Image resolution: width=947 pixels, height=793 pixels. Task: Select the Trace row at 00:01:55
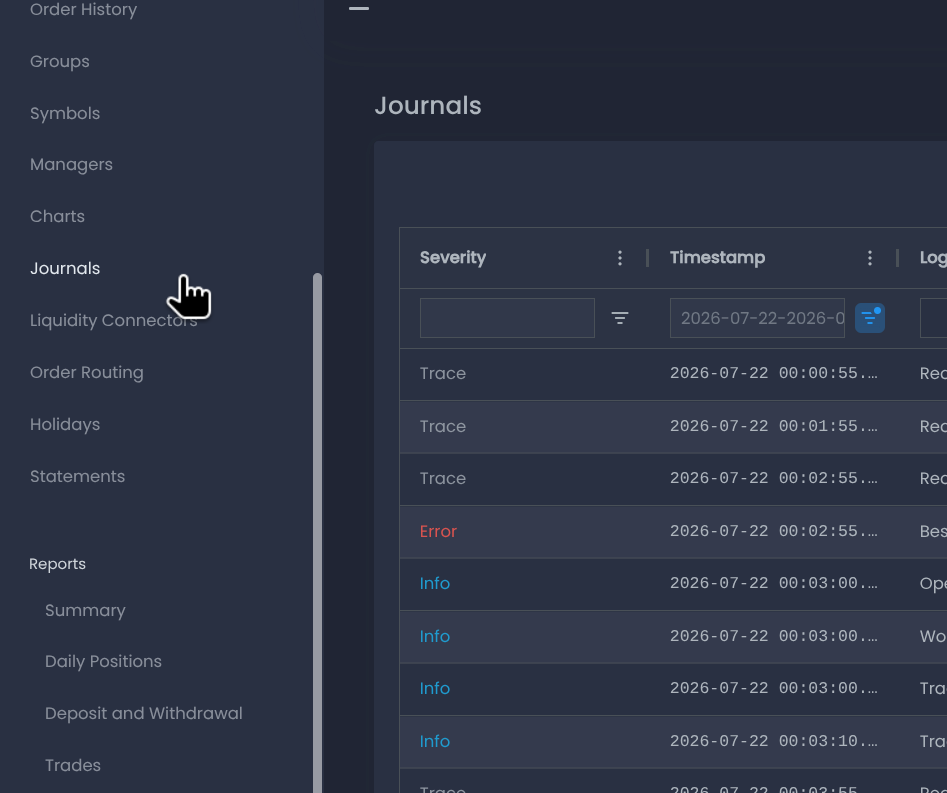[673, 426]
